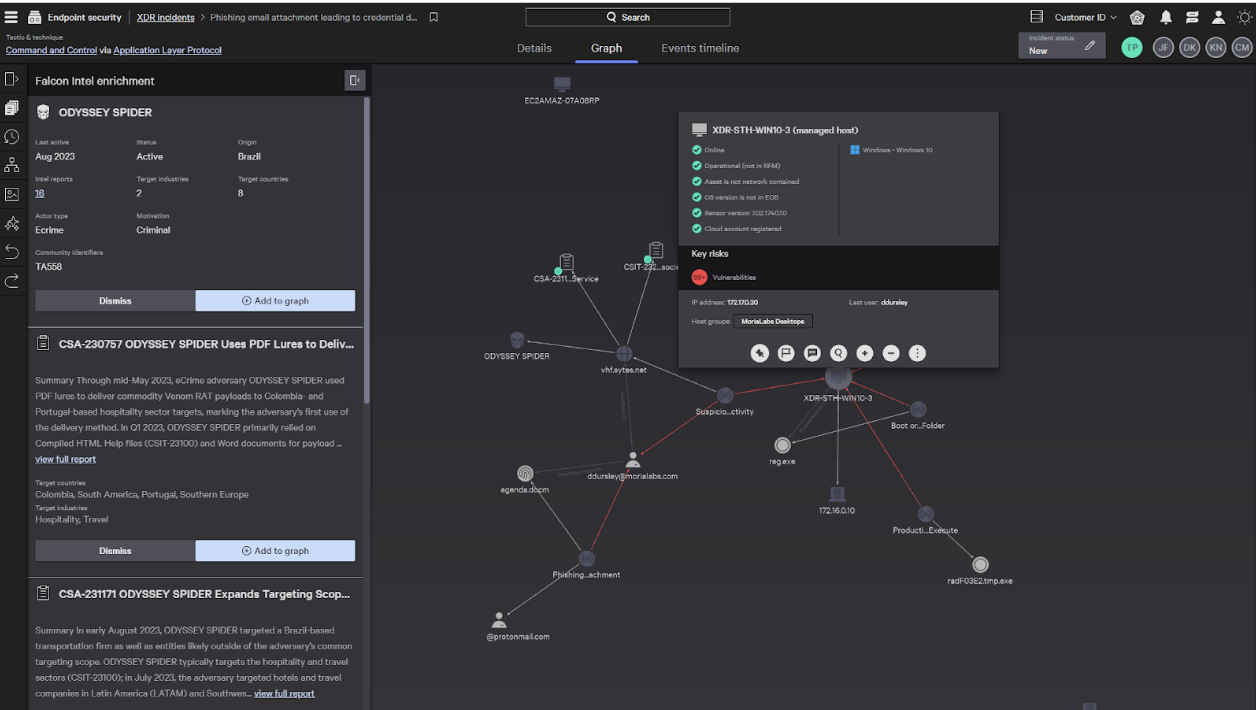Open the Application Layer Protocol link
Screen dimensions: 1256x710
pos(168,50)
